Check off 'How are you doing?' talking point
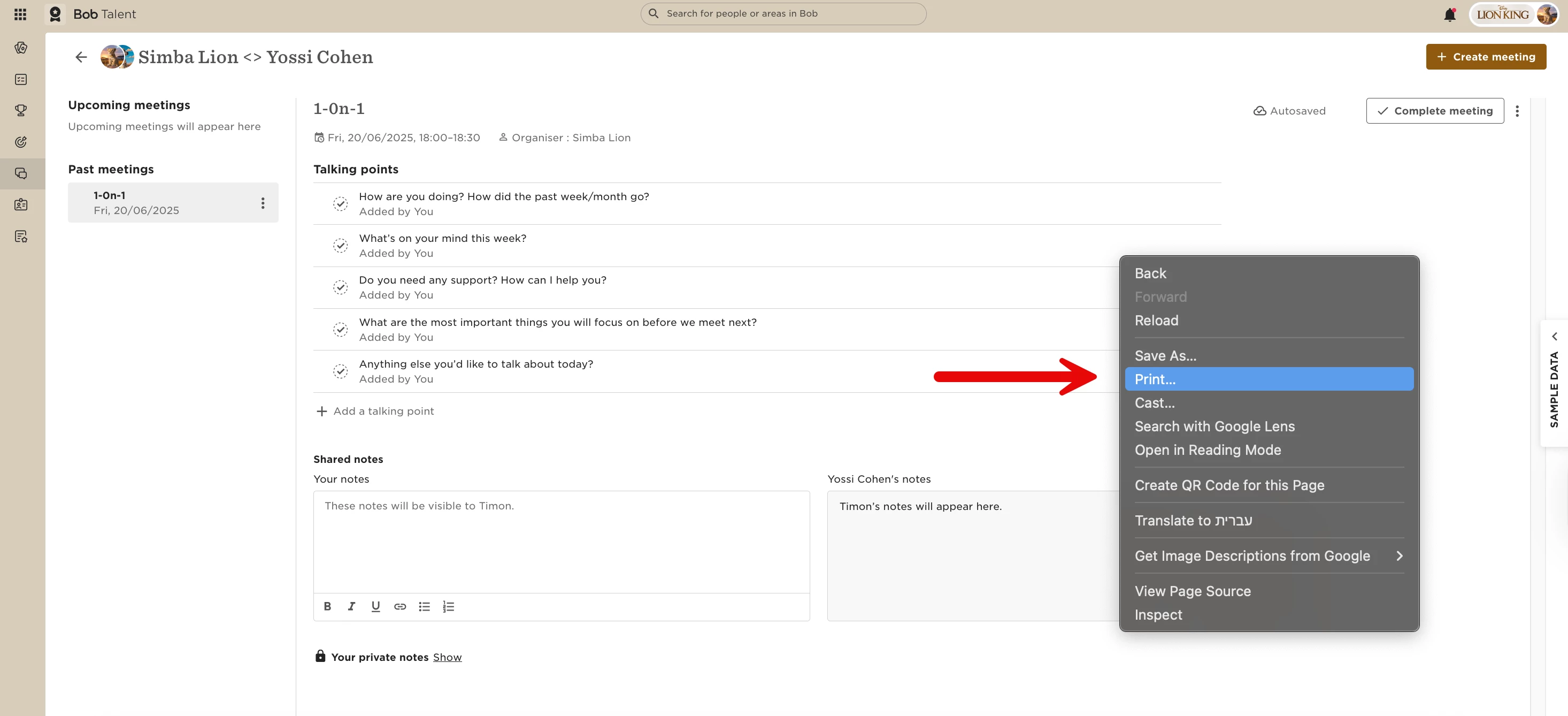Screen dimensions: 1568x716 (x=340, y=203)
